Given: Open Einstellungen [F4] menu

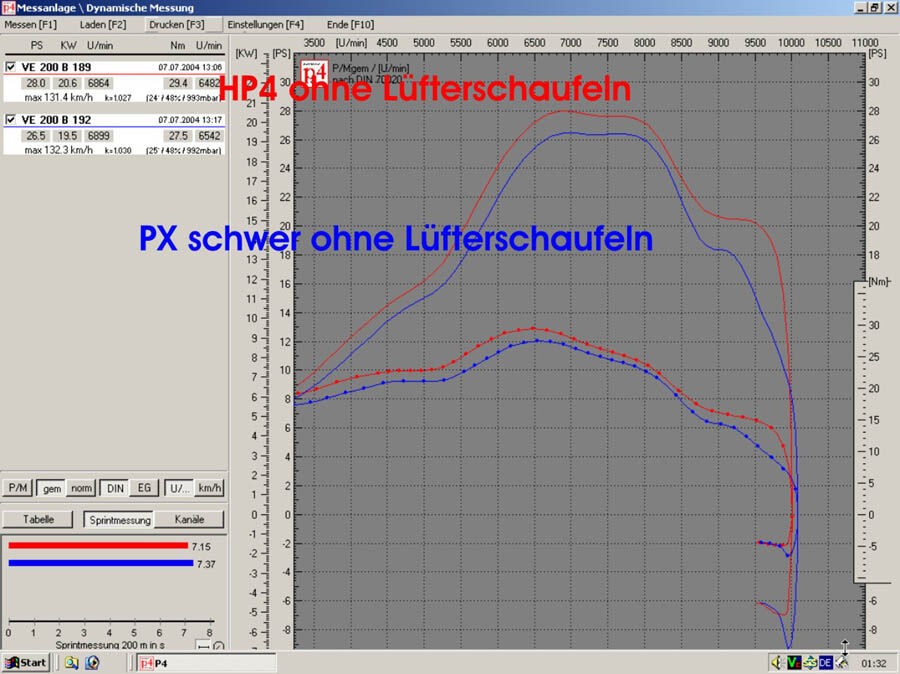Looking at the screenshot, I should (x=265, y=23).
